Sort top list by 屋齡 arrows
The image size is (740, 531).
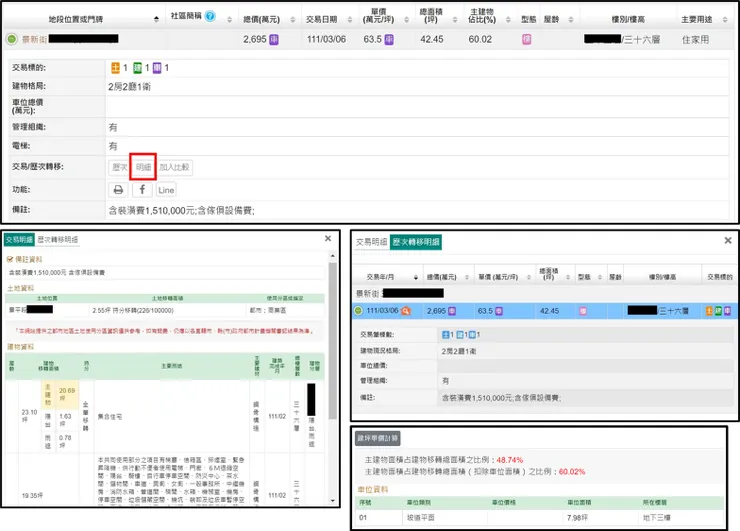pos(571,19)
